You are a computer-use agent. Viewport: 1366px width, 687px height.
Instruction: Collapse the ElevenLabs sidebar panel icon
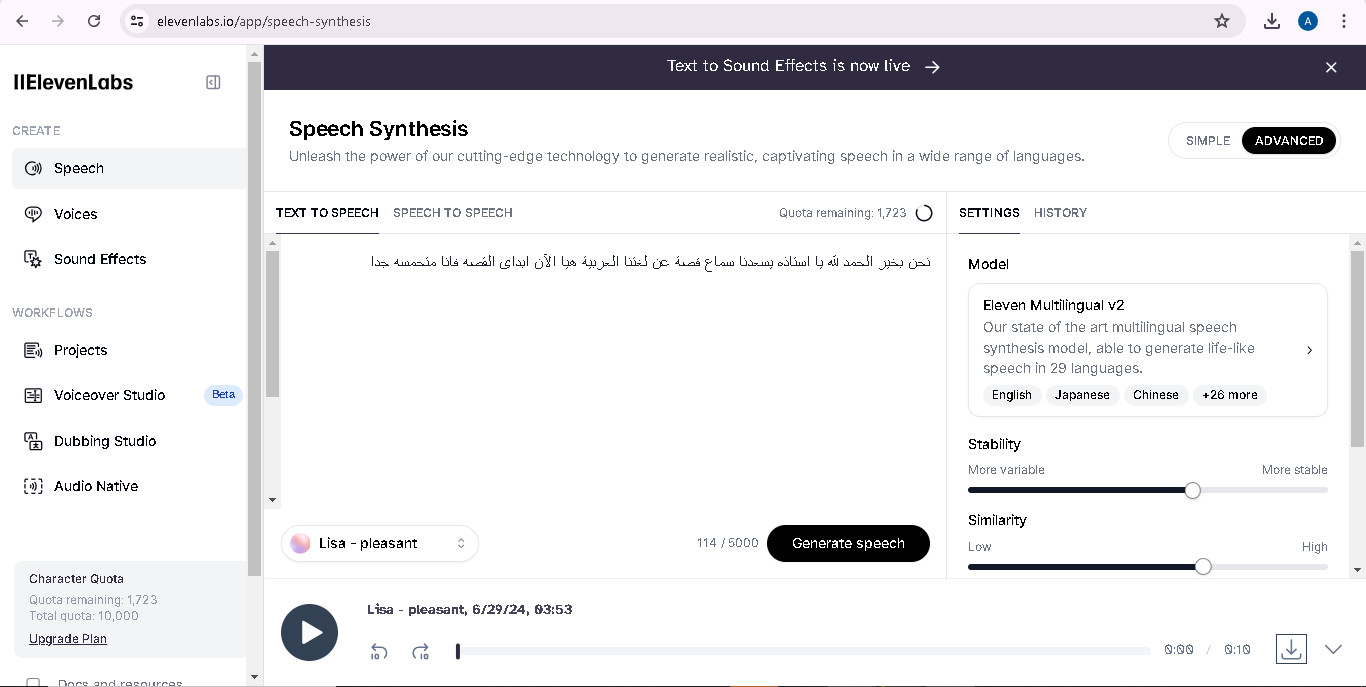(213, 82)
